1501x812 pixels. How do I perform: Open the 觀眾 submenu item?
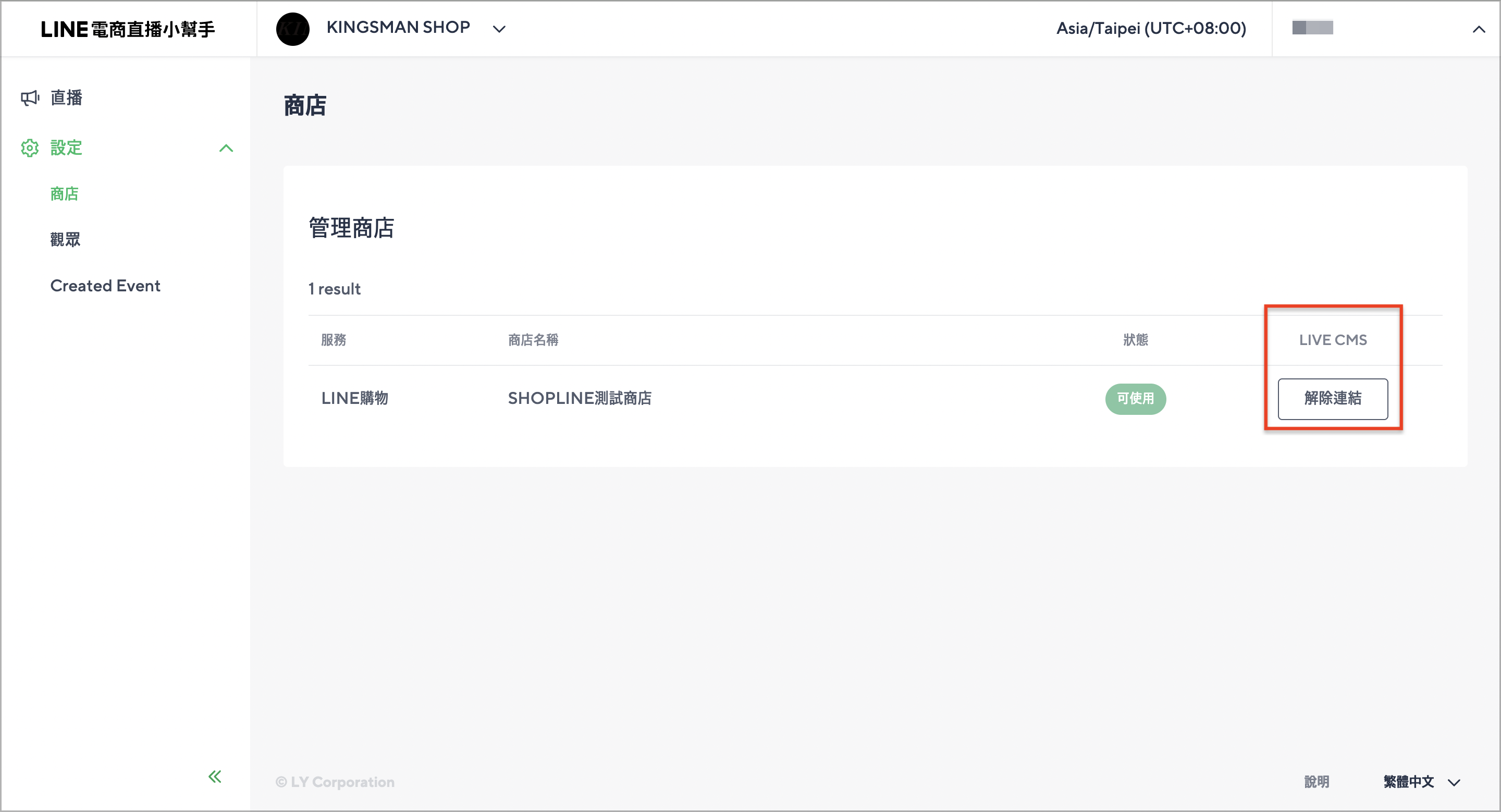pyautogui.click(x=65, y=239)
